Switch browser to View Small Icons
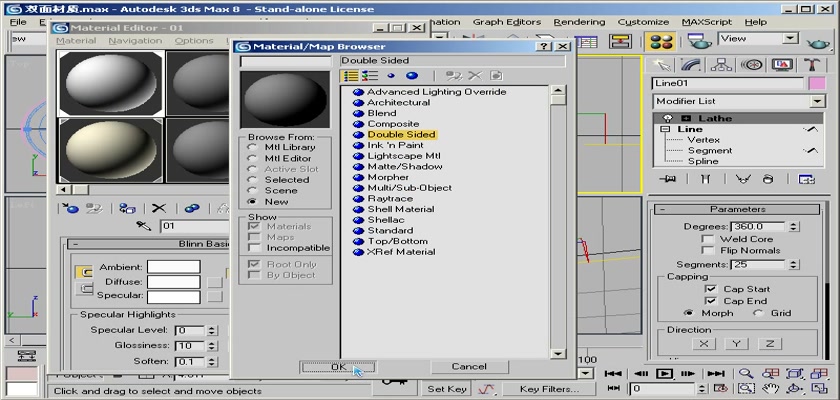The width and height of the screenshot is (840, 400). coord(391,76)
